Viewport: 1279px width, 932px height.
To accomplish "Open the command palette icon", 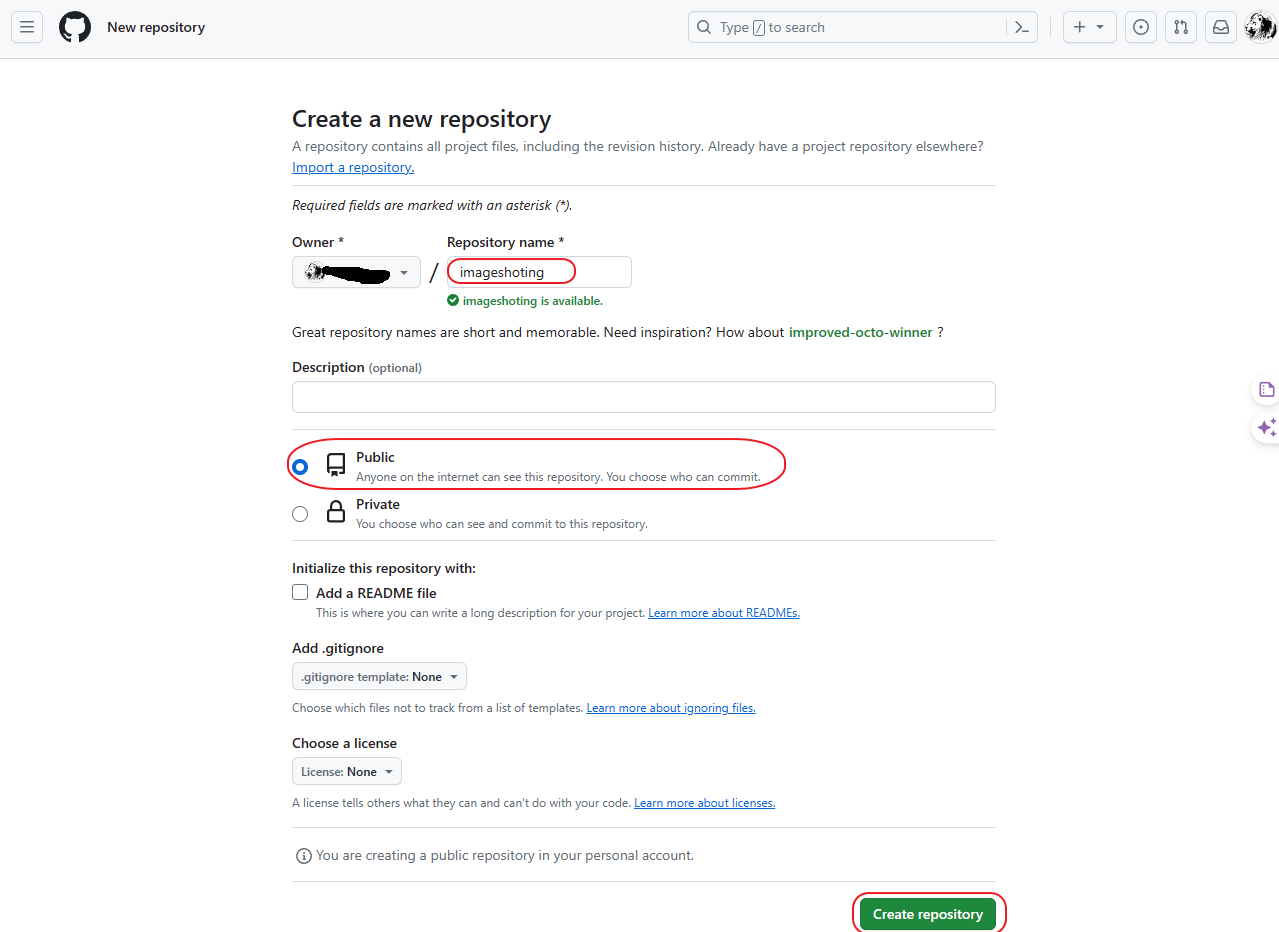I will pos(1022,27).
